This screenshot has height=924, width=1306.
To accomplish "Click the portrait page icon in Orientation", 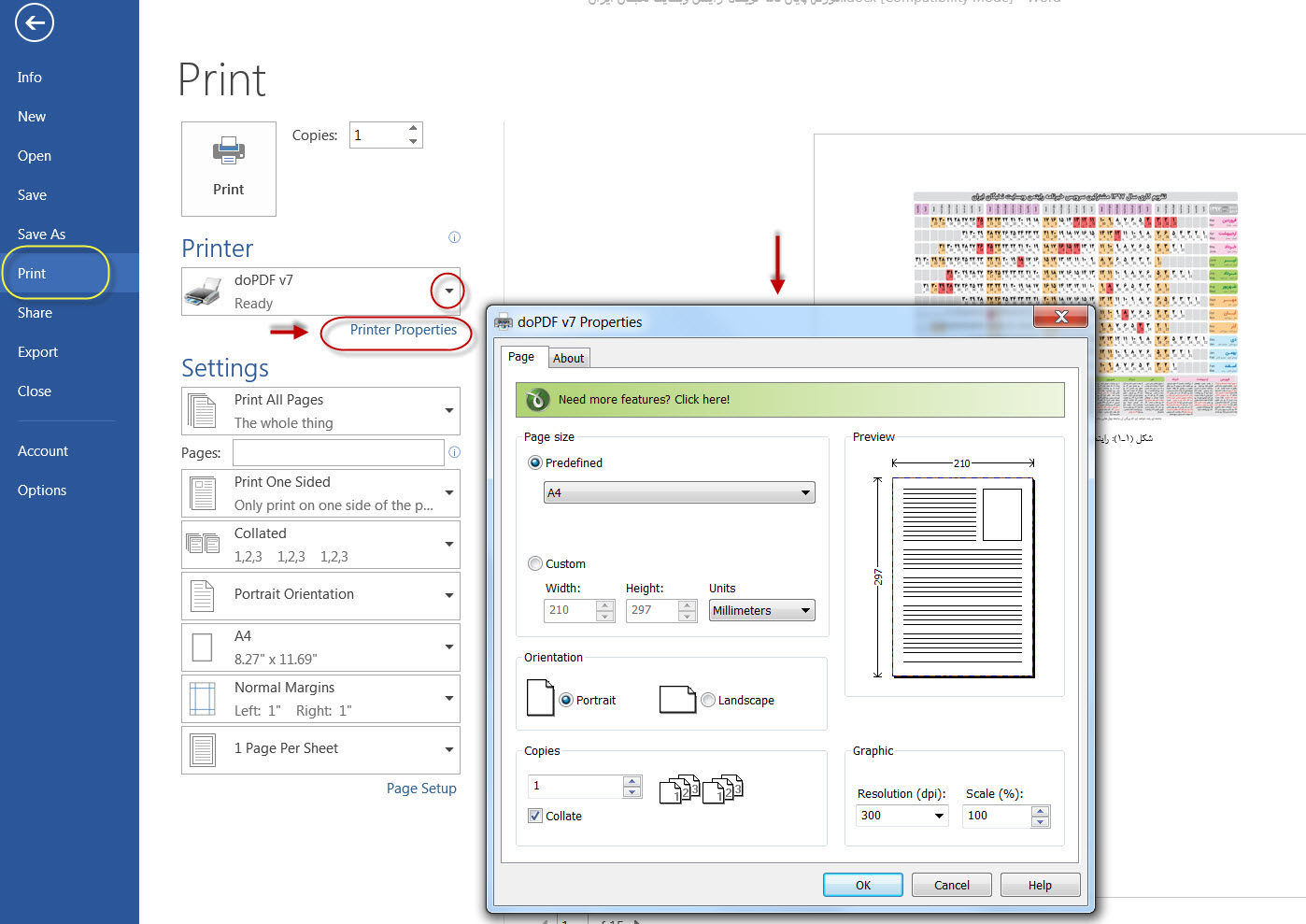I will click(540, 698).
